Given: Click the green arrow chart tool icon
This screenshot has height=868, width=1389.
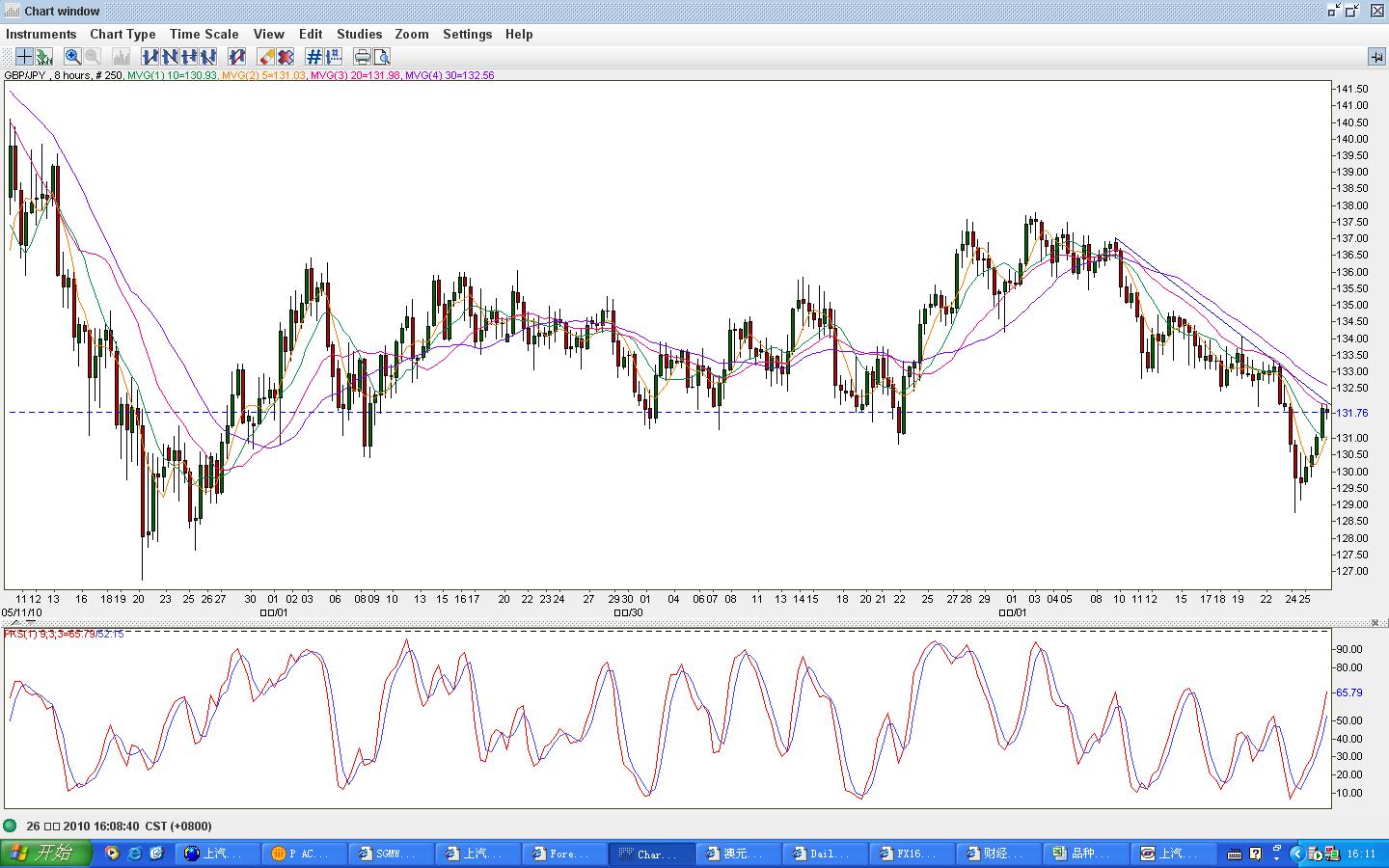Looking at the screenshot, I should tap(43, 57).
